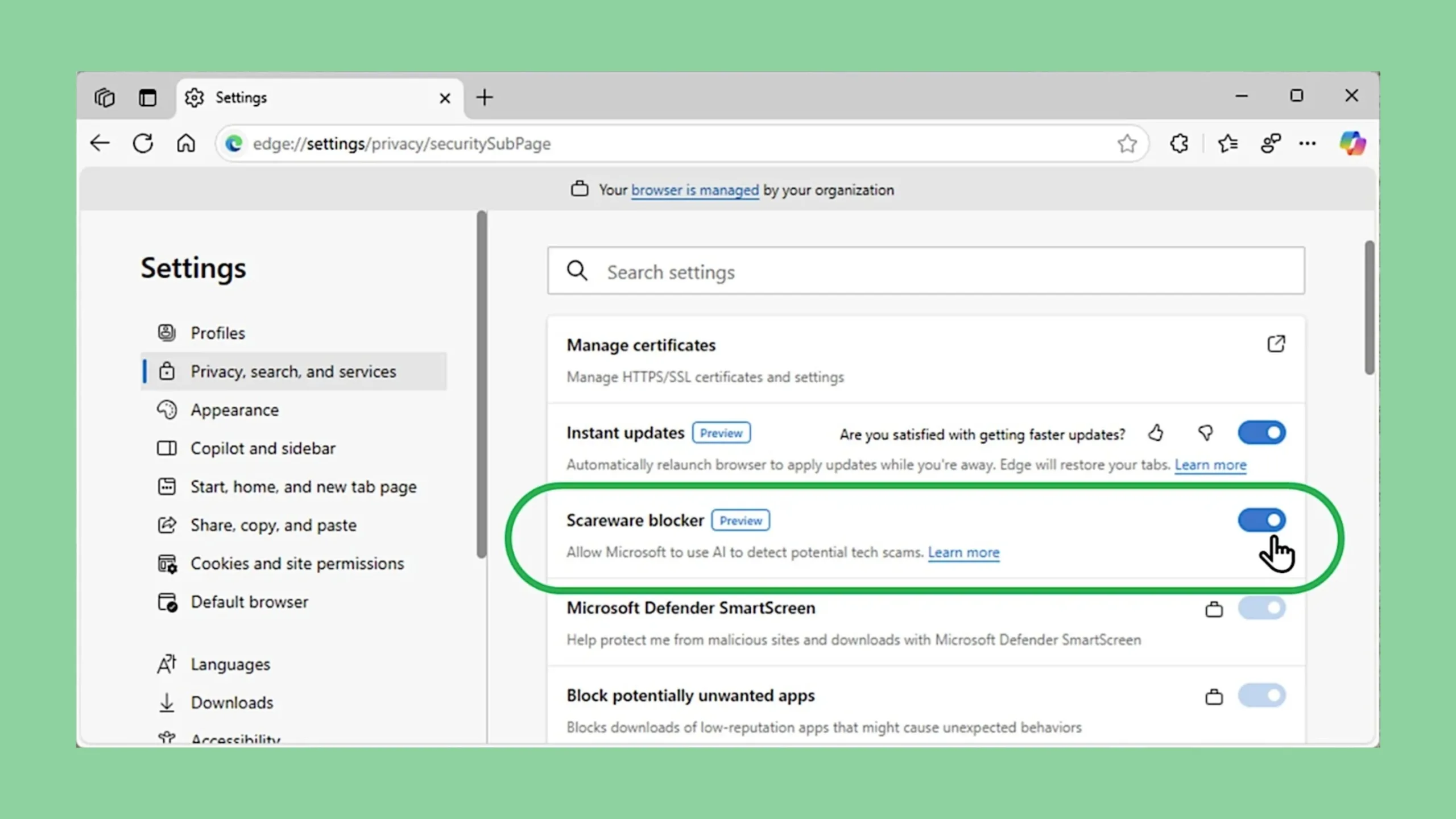Open Languages settings
The image size is (1456, 819).
(293, 664)
